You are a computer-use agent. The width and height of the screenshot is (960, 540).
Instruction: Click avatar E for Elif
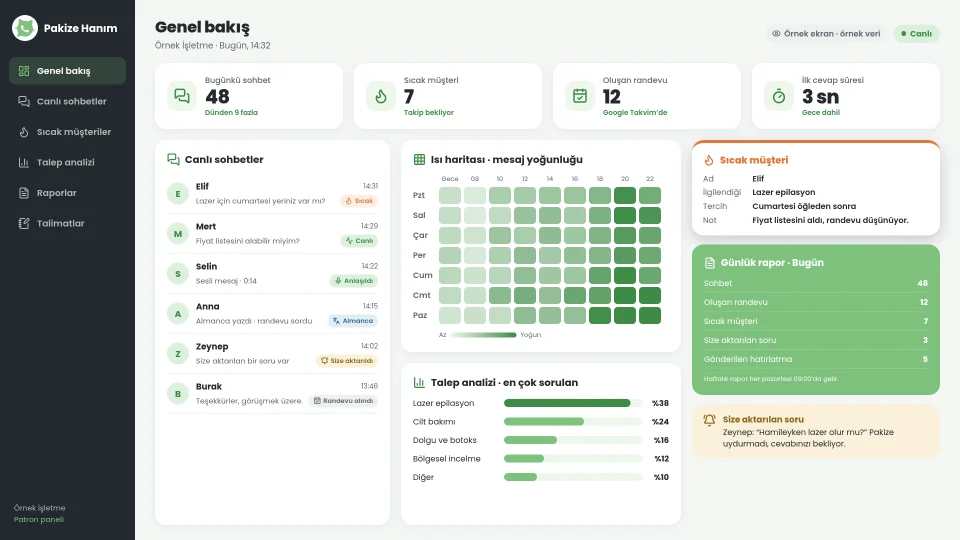click(x=178, y=193)
